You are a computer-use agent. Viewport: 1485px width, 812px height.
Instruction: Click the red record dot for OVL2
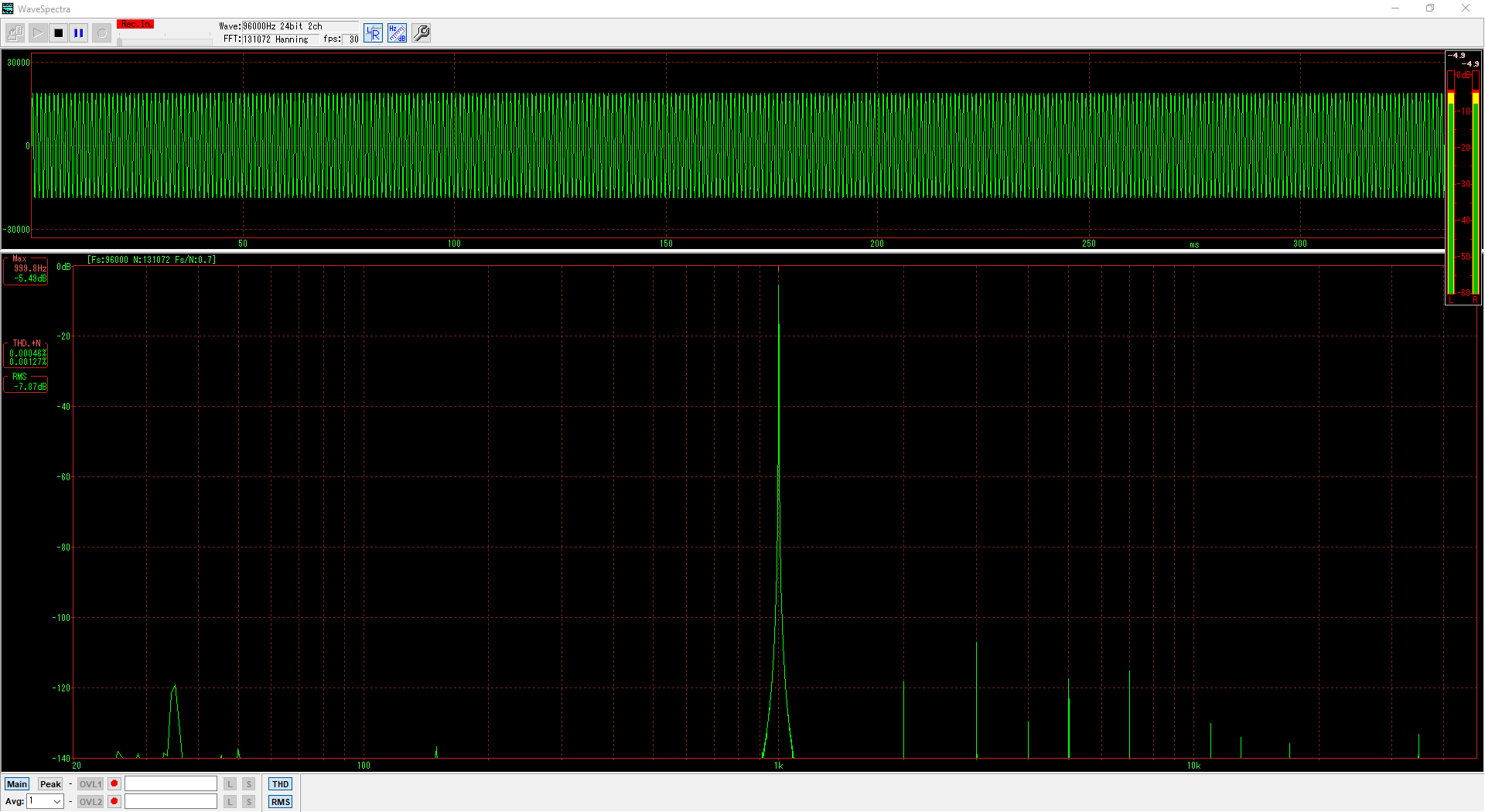(114, 802)
